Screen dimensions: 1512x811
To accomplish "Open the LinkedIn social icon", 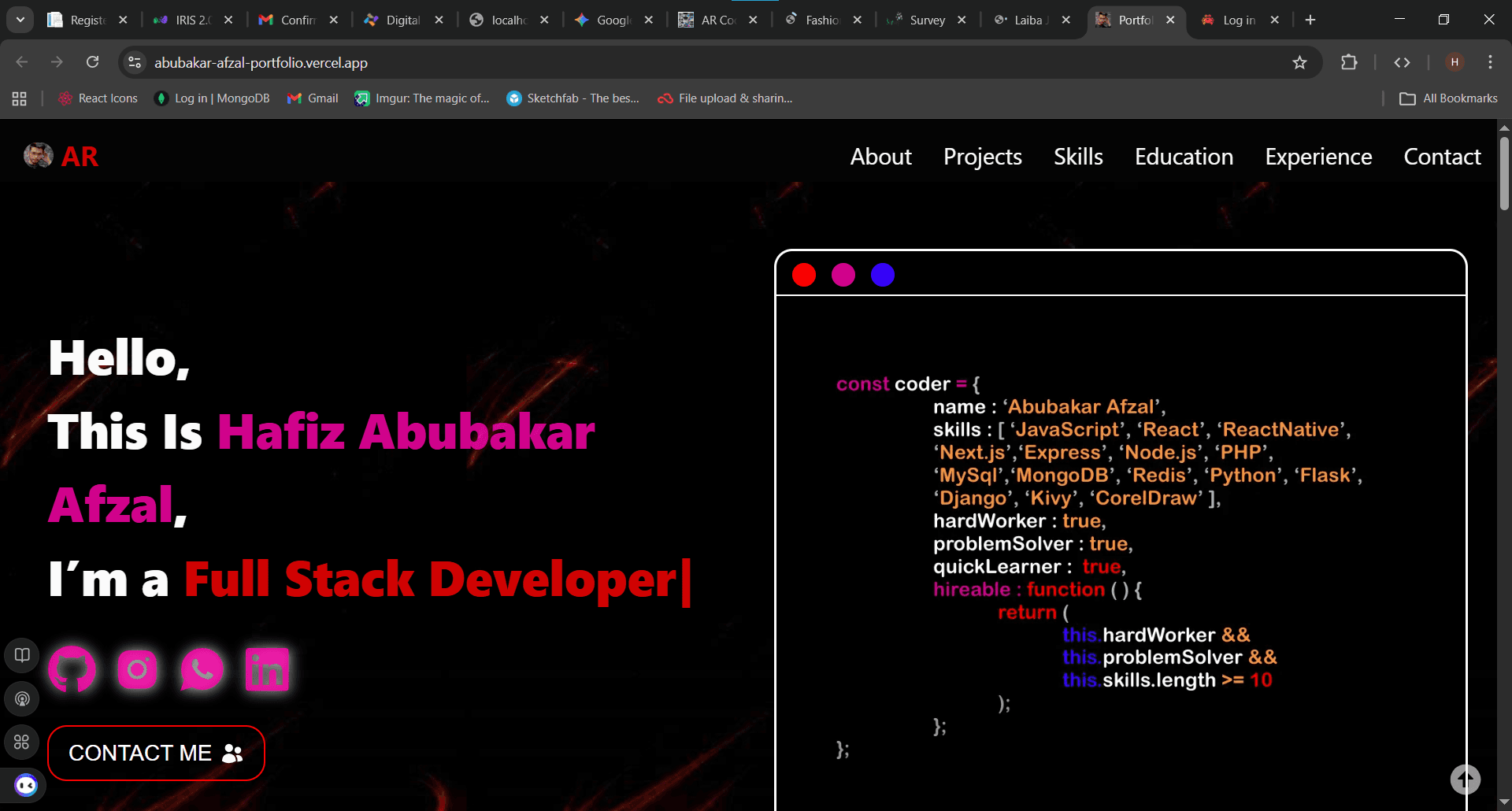I will pos(267,669).
